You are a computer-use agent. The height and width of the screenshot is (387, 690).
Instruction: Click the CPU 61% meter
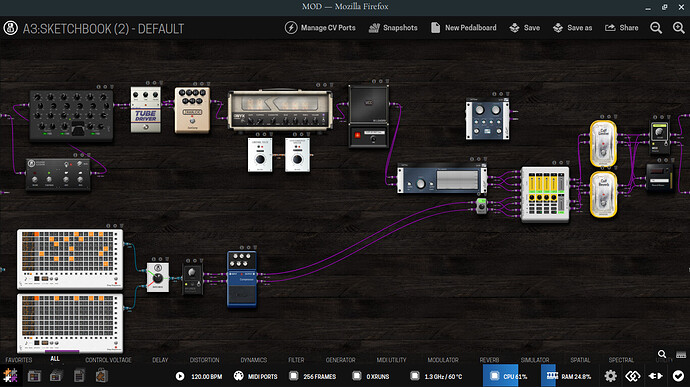point(505,376)
